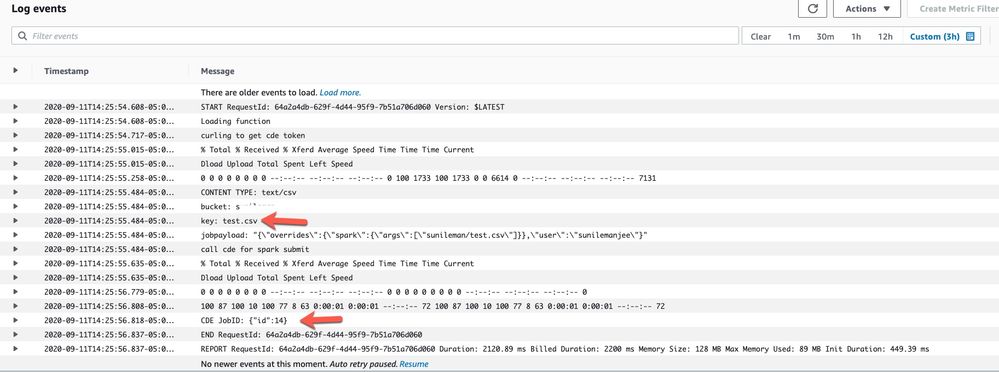Expand the END RequestId log row
The width and height of the screenshot is (999, 372).
tap(15, 334)
